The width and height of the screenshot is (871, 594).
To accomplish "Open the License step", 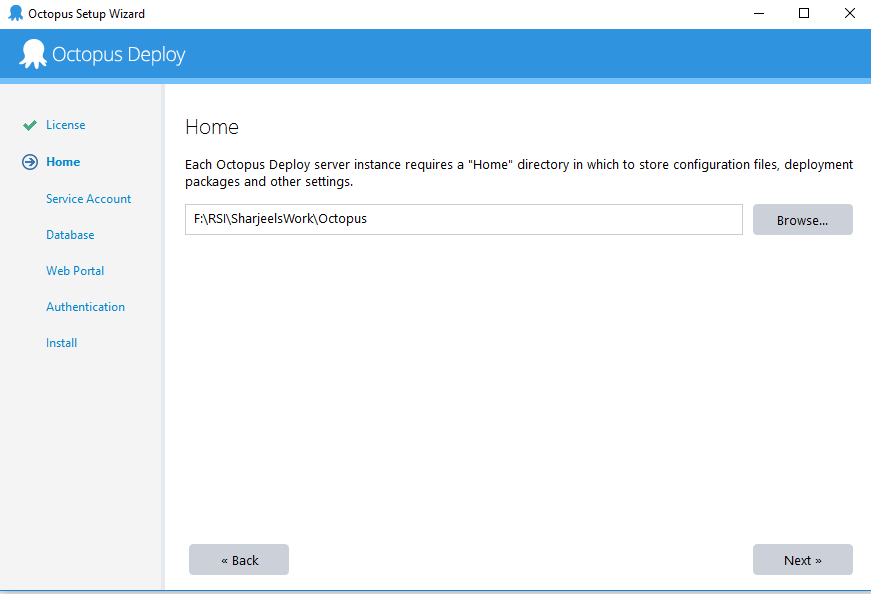I will [x=66, y=125].
